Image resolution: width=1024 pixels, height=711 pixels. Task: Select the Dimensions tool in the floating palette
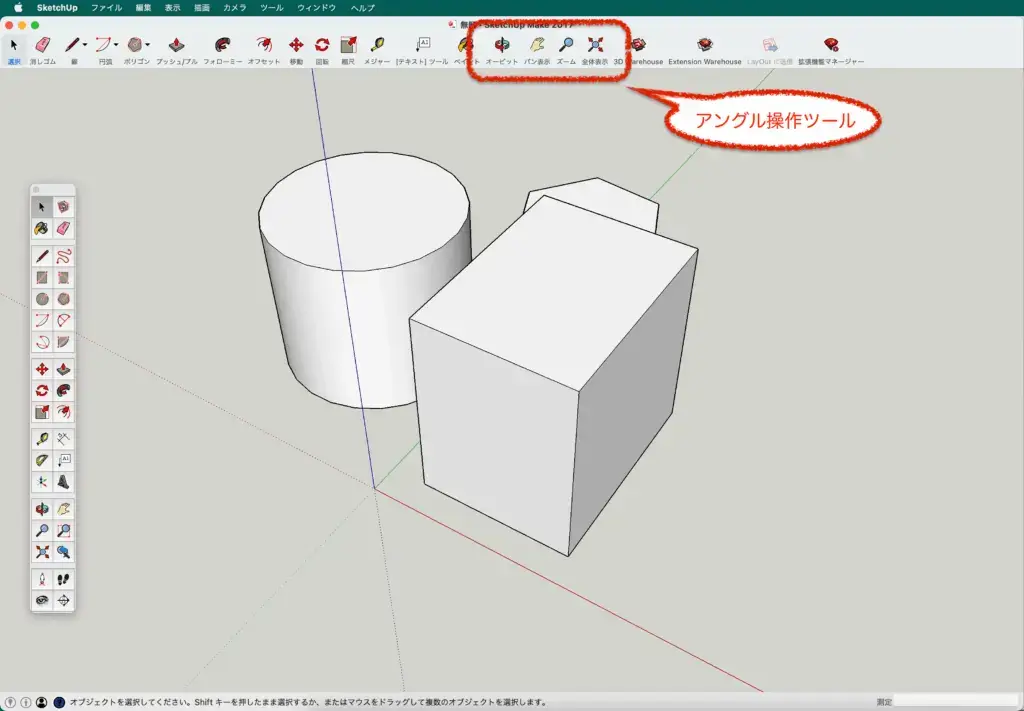pyautogui.click(x=63, y=439)
